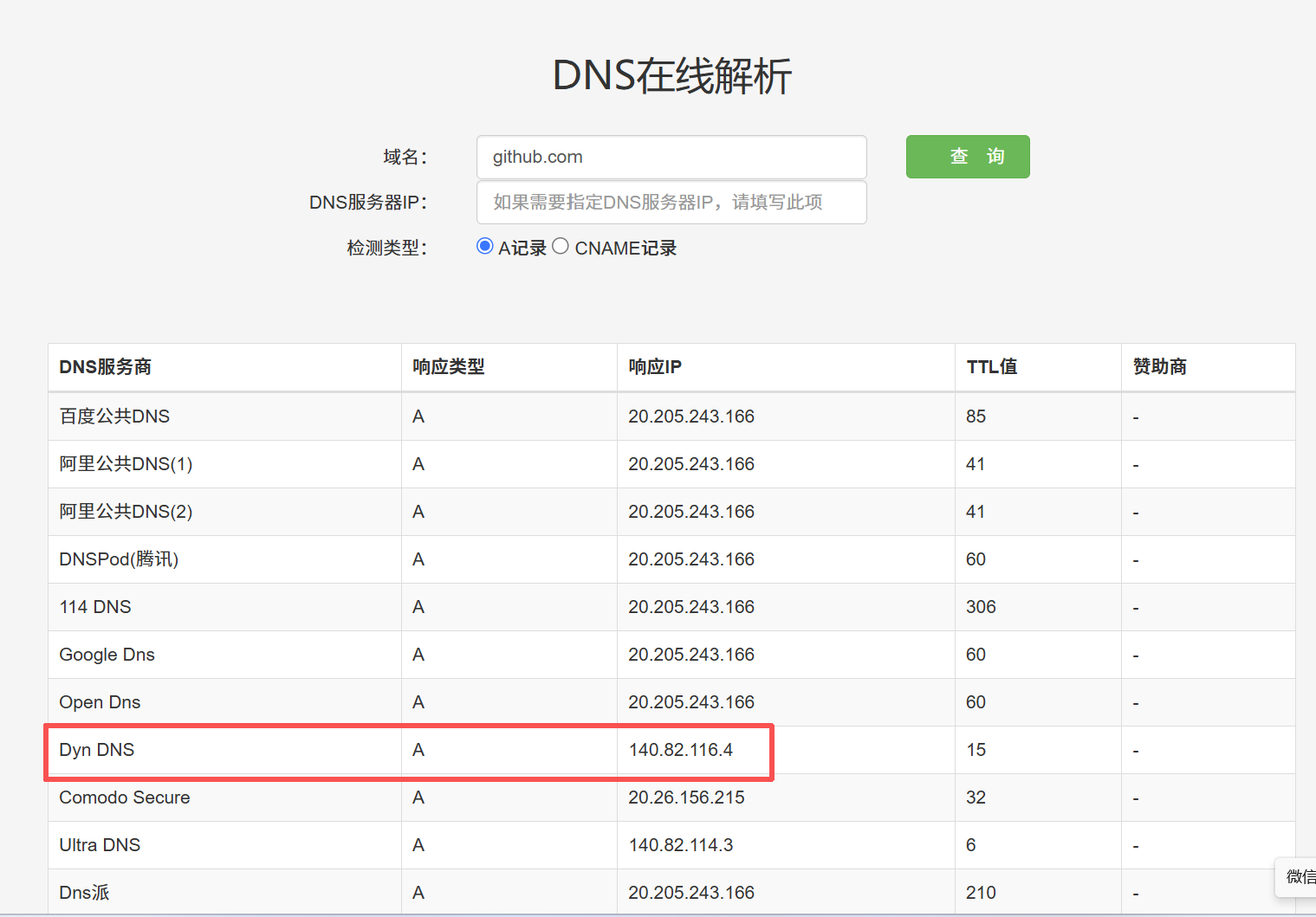Select the DNSPod(腾讯) table row

pos(118,559)
